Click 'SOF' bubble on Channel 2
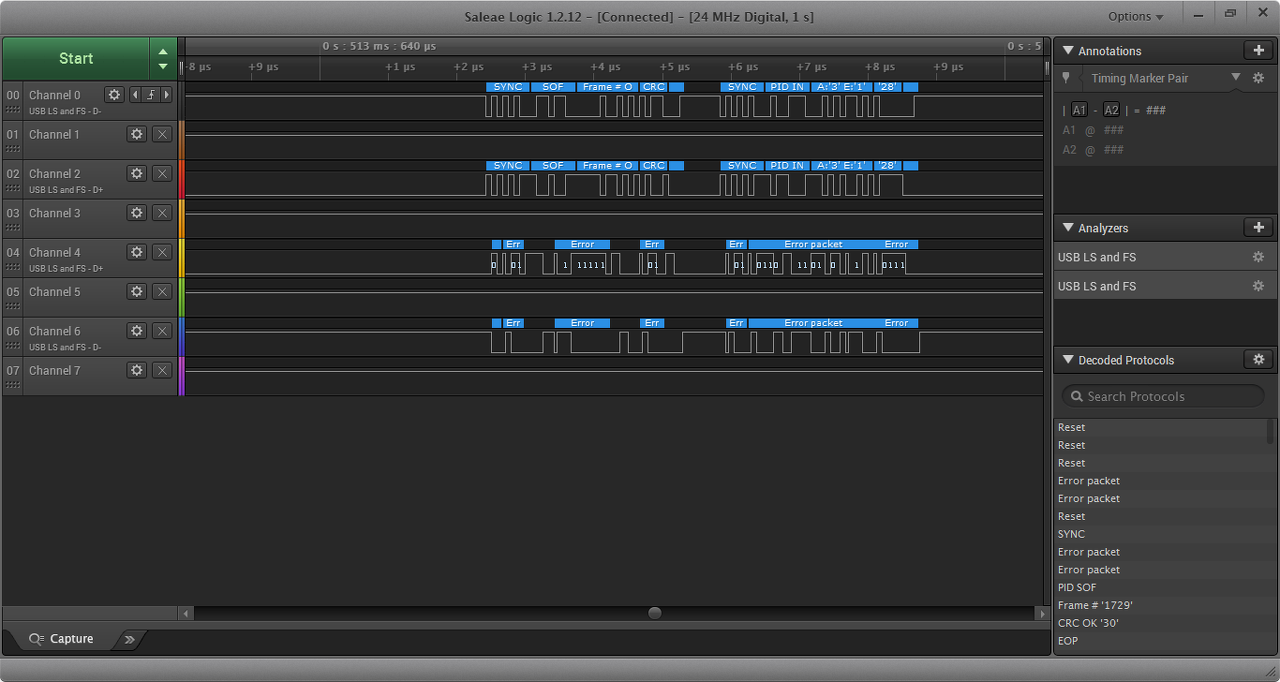 (x=553, y=166)
